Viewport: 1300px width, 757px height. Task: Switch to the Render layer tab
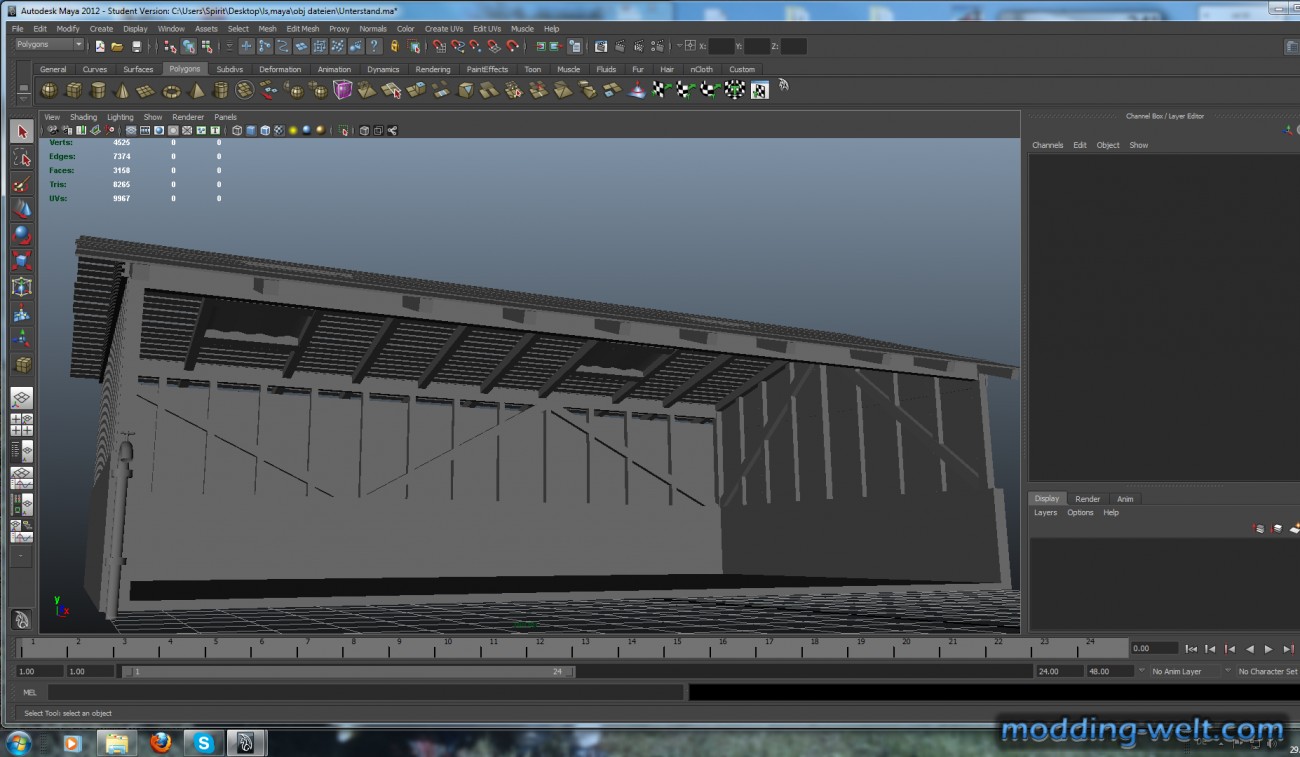click(x=1087, y=499)
